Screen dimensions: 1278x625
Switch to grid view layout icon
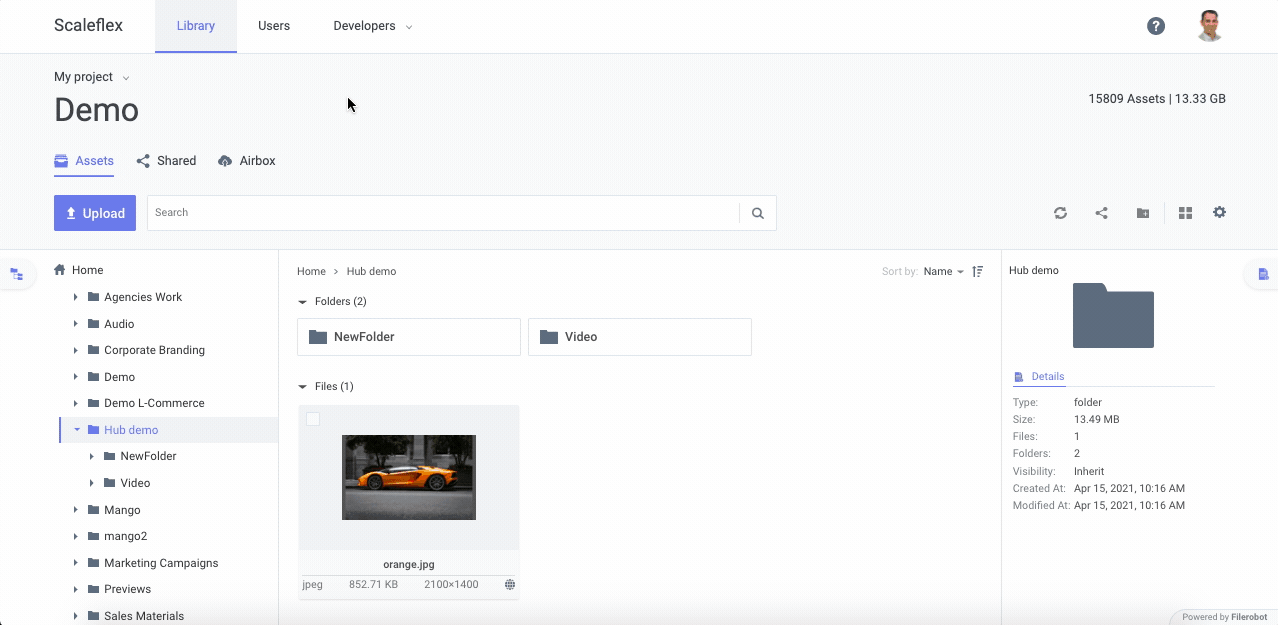click(1185, 213)
